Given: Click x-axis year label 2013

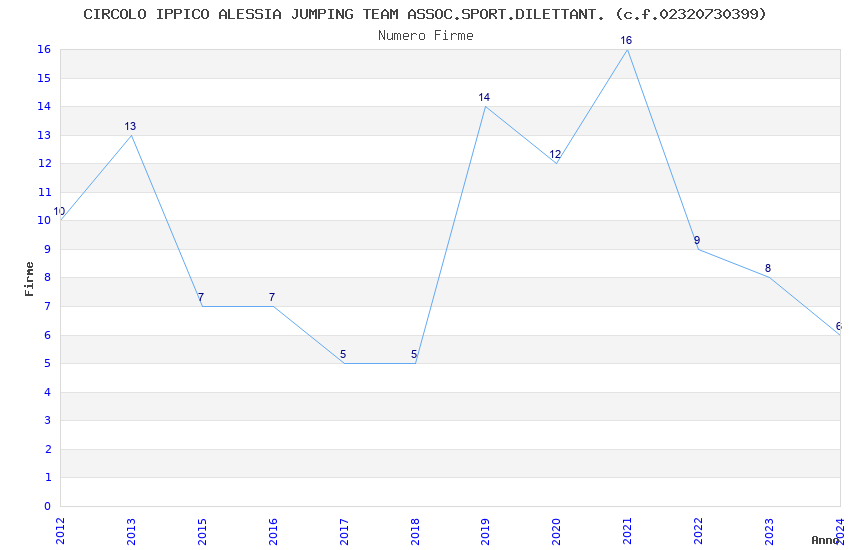Looking at the screenshot, I should (131, 531).
